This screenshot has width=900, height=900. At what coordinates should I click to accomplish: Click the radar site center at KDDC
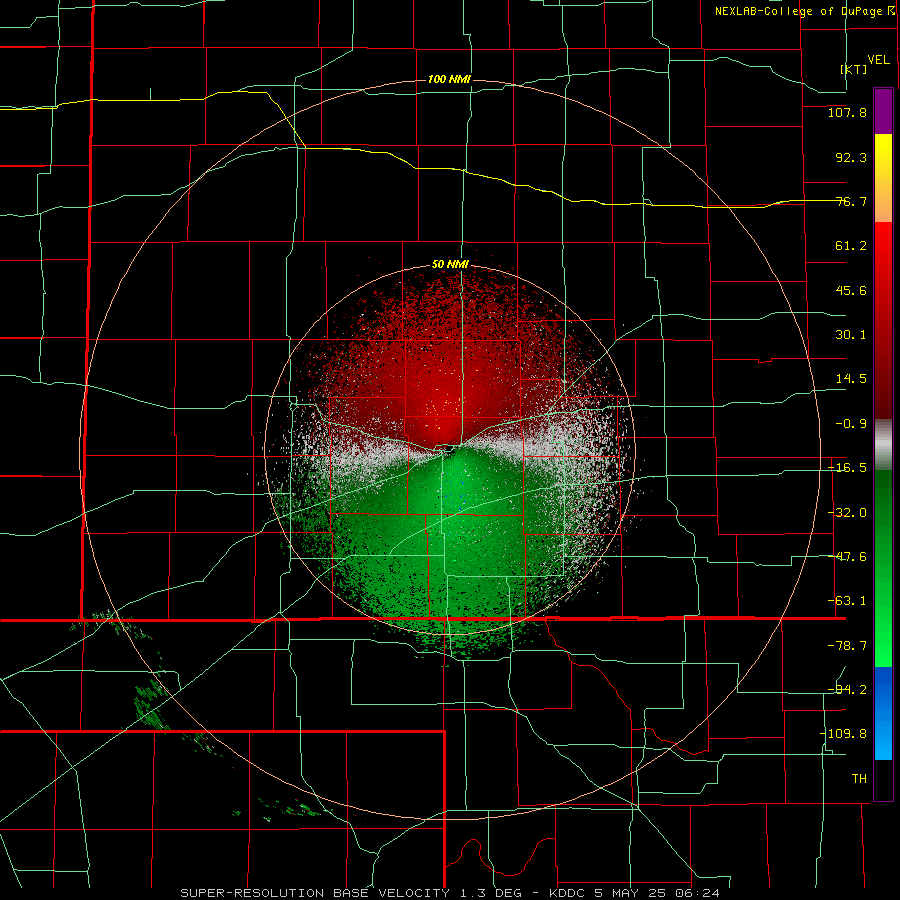tap(451, 449)
